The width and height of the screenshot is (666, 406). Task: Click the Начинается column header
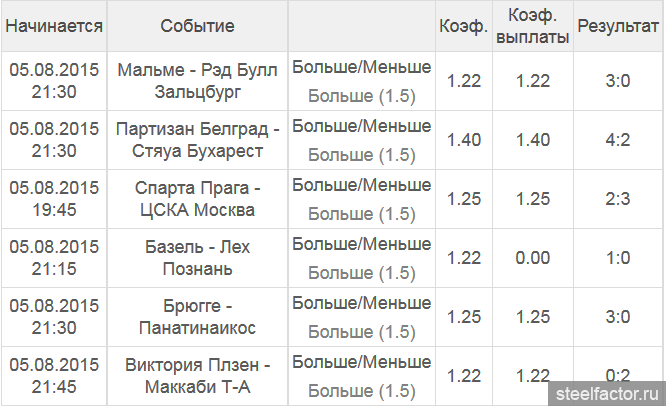tap(54, 25)
